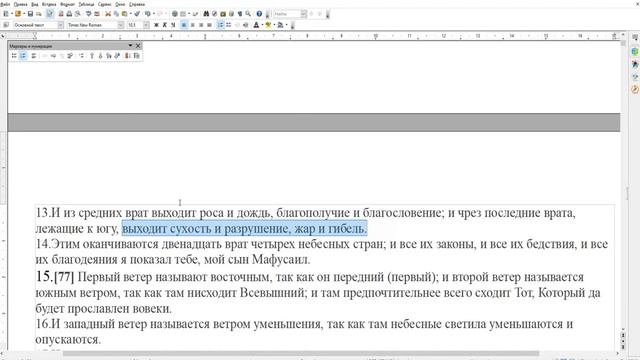Viewport: 640px width, 360px height.
Task: Open the Navigator compass icon in toolbar
Action: tap(214, 14)
